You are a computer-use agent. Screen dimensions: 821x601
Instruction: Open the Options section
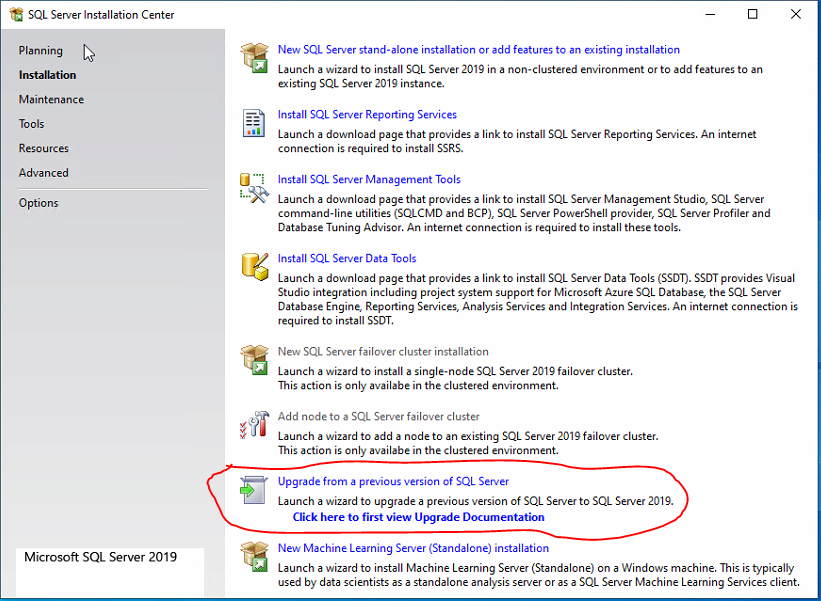[x=38, y=202]
